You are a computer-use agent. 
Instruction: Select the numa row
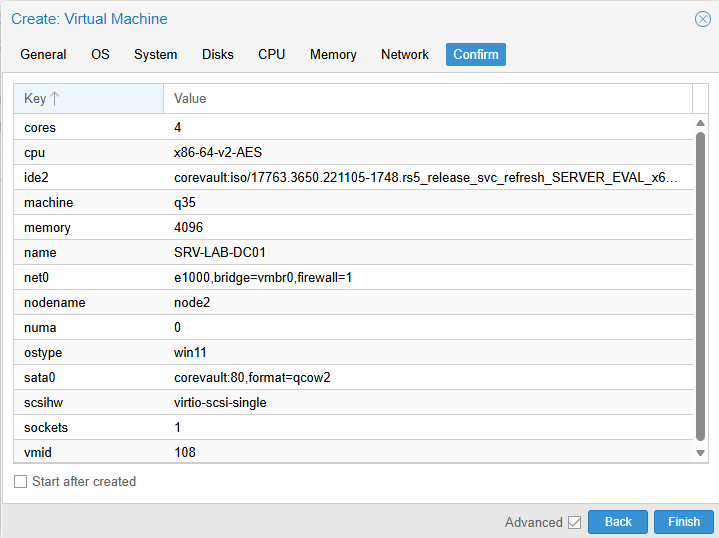click(x=353, y=327)
